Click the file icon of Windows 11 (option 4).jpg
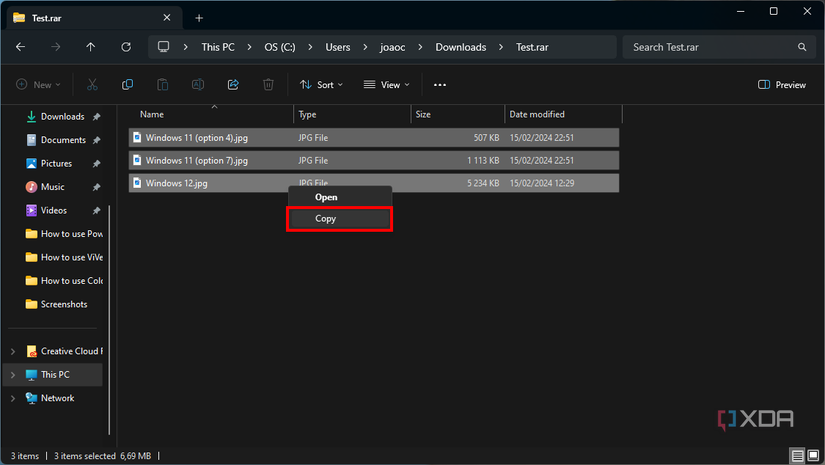This screenshot has height=465, width=825. point(137,137)
